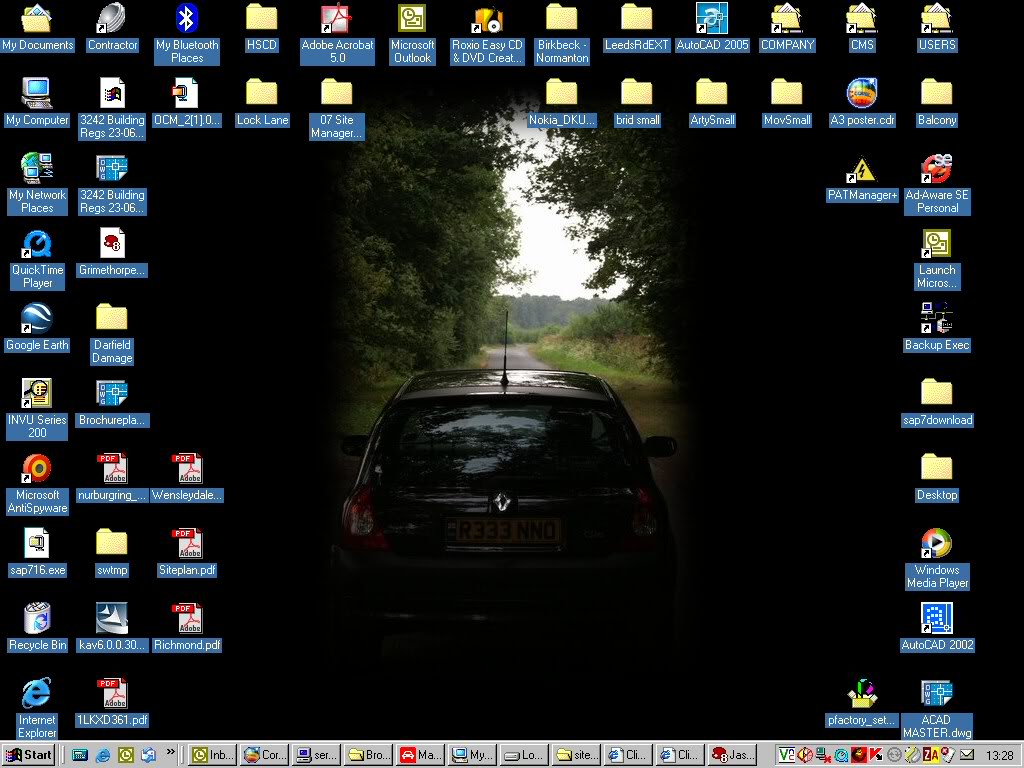Viewport: 1024px width, 768px height.
Task: Open the Recycle Bin
Action: (37, 619)
